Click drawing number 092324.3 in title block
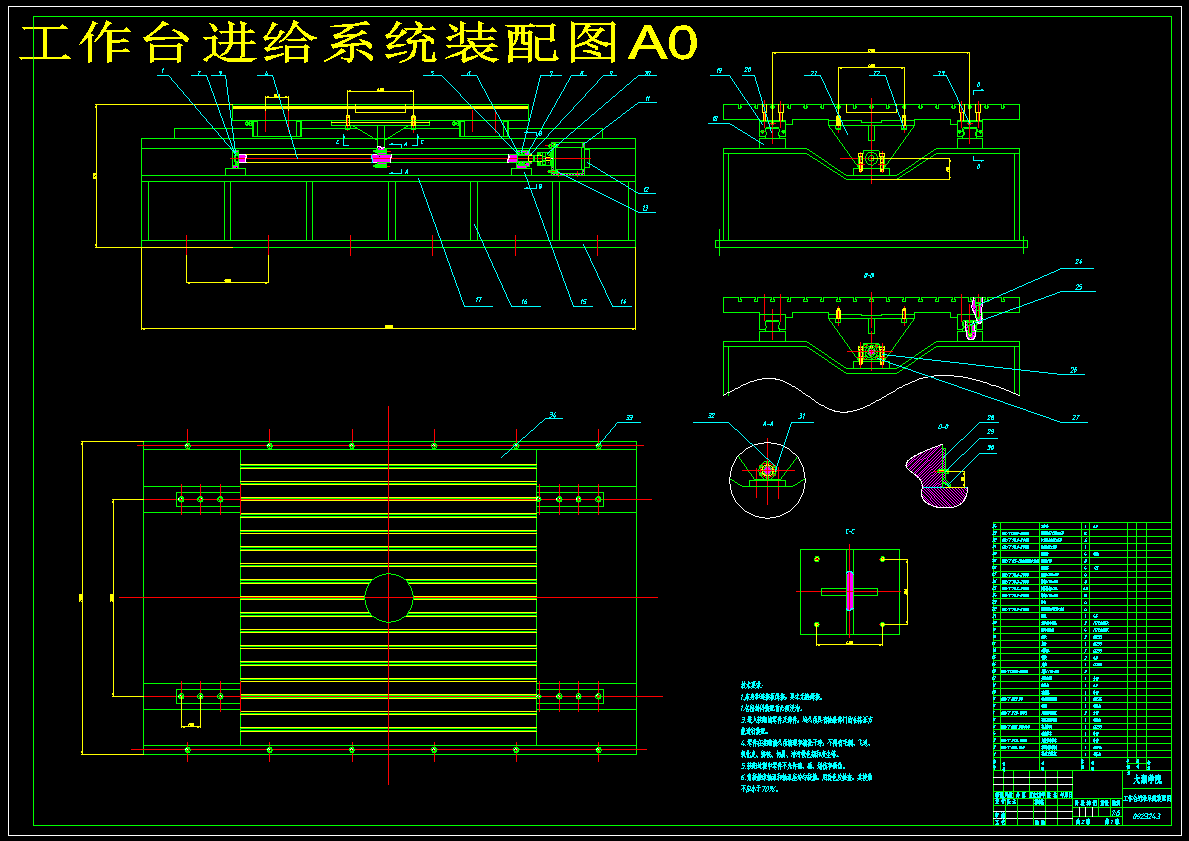Image resolution: width=1189 pixels, height=841 pixels. (x=1146, y=816)
